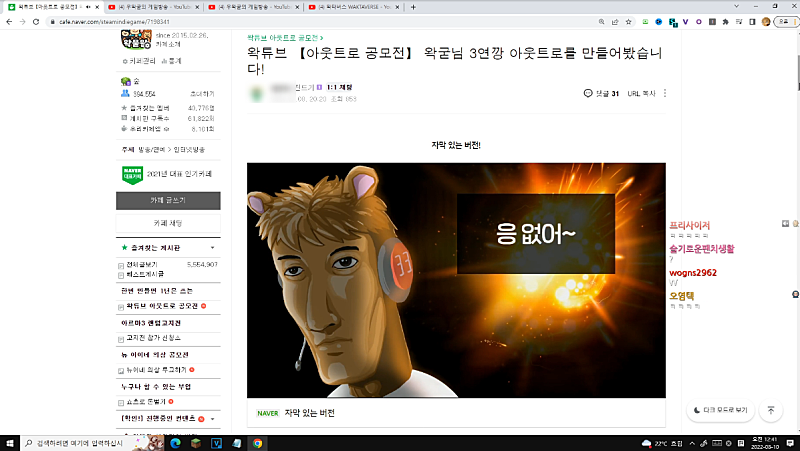Open the 고지전 참가 신청스 board

pyautogui.click(x=153, y=338)
